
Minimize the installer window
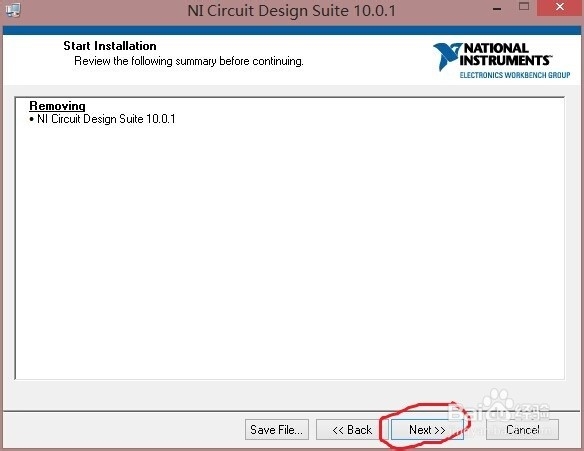(497, 8)
